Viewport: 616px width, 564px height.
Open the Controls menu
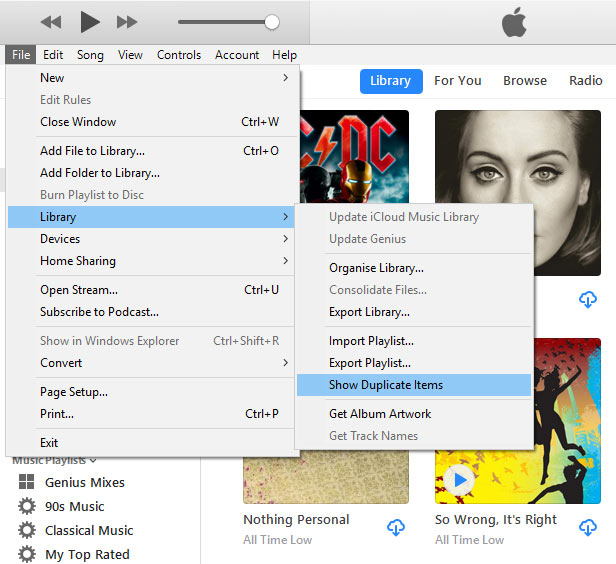(179, 55)
